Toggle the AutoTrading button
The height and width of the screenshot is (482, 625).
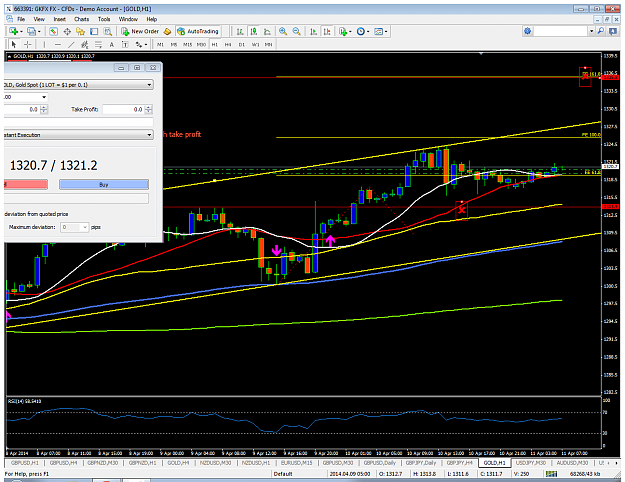click(x=198, y=31)
